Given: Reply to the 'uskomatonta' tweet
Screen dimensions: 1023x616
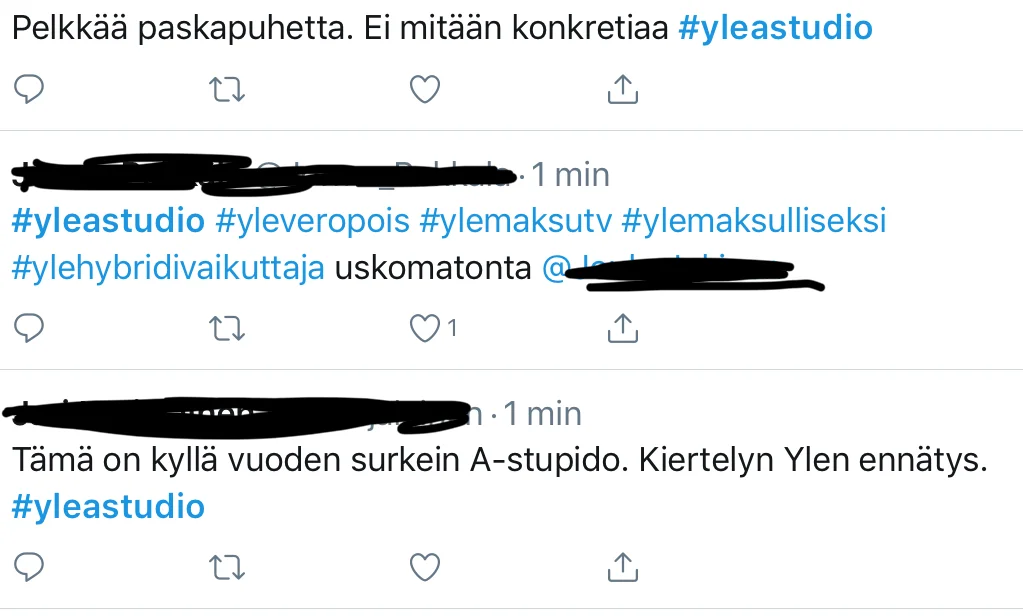Looking at the screenshot, I should (x=29, y=328).
